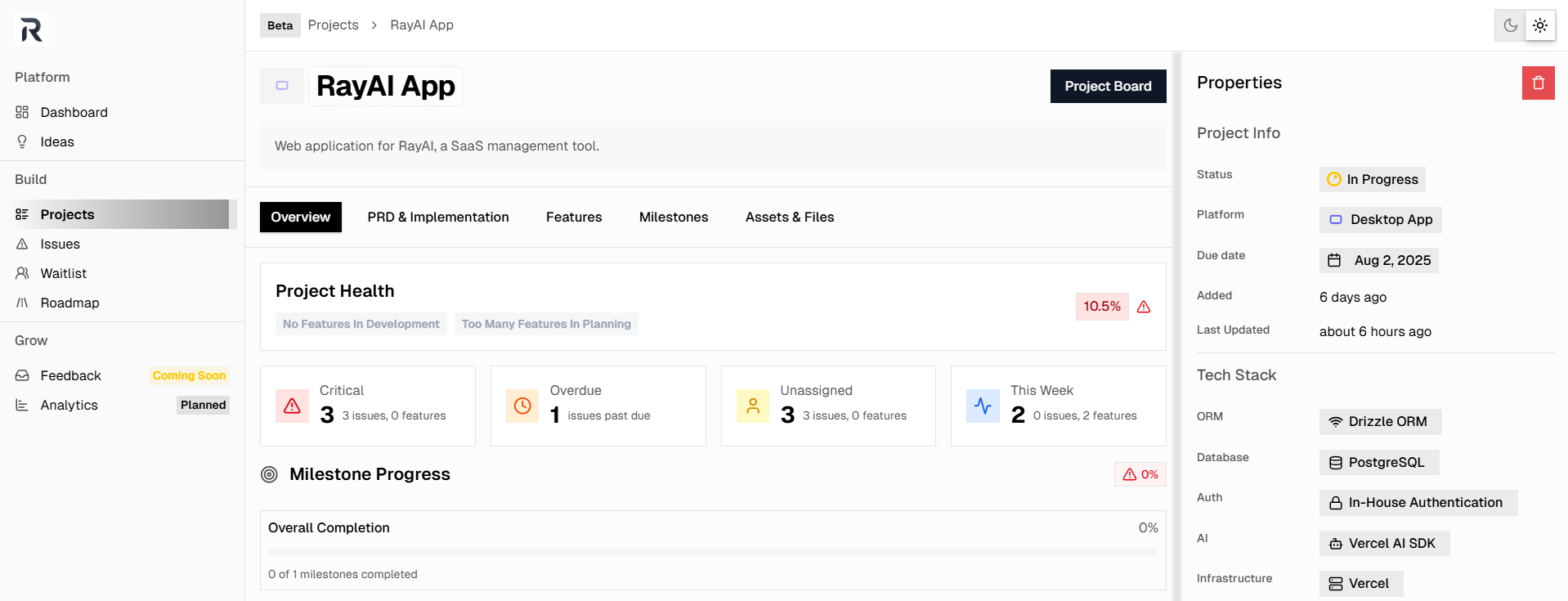
Task: Change the In-House Authentication selection
Action: (x=1418, y=502)
